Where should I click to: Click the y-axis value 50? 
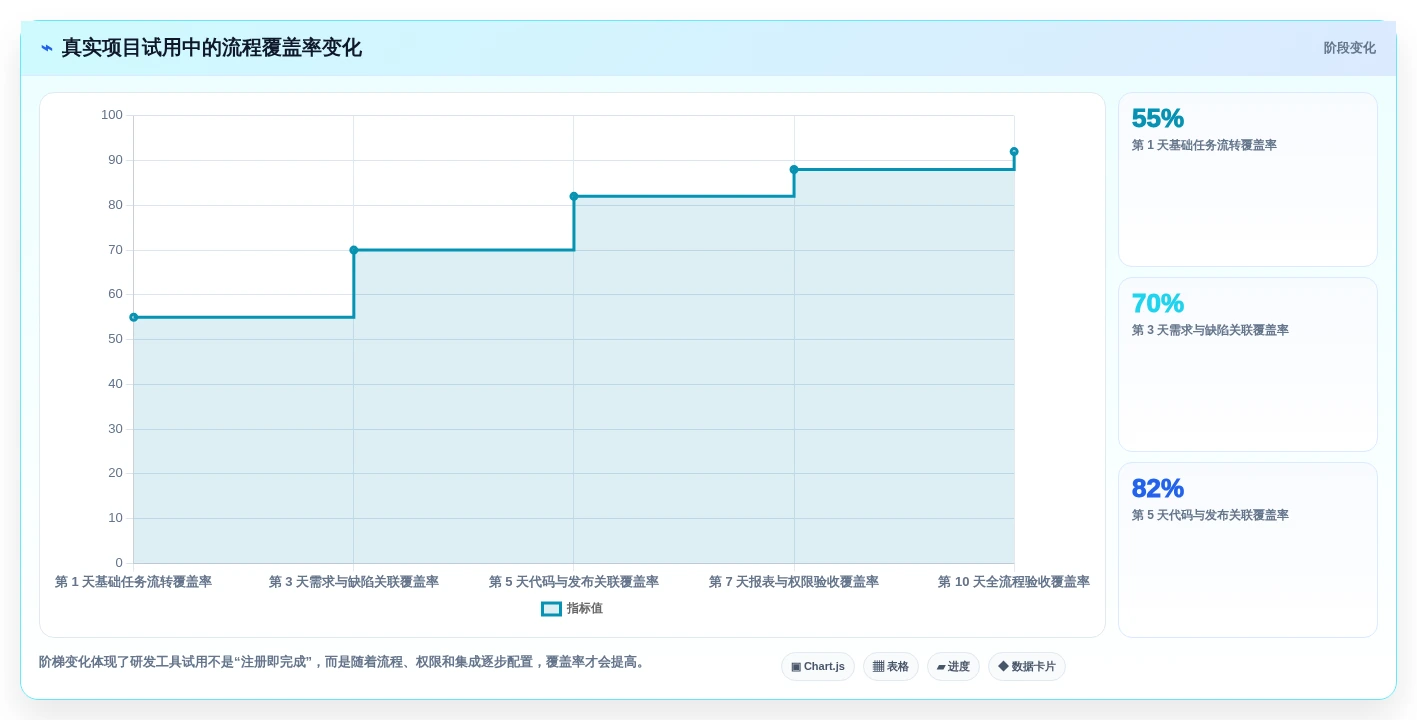point(115,339)
